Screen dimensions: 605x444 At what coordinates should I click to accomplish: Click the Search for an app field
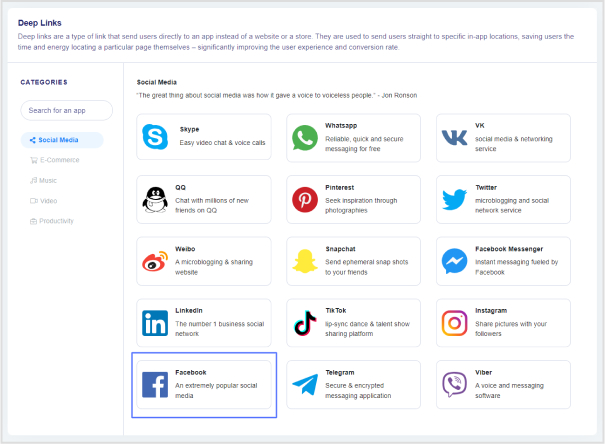[x=66, y=110]
